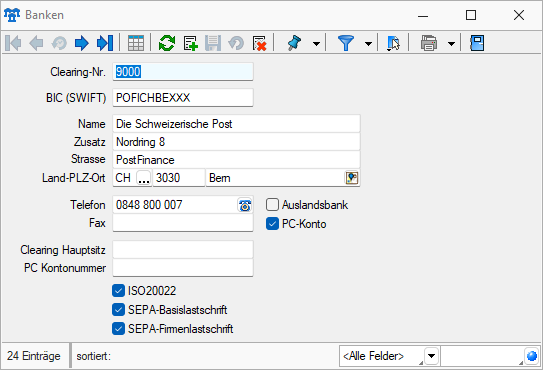543x370 pixels.
Task: Maximize the Banken window
Action: click(471, 15)
